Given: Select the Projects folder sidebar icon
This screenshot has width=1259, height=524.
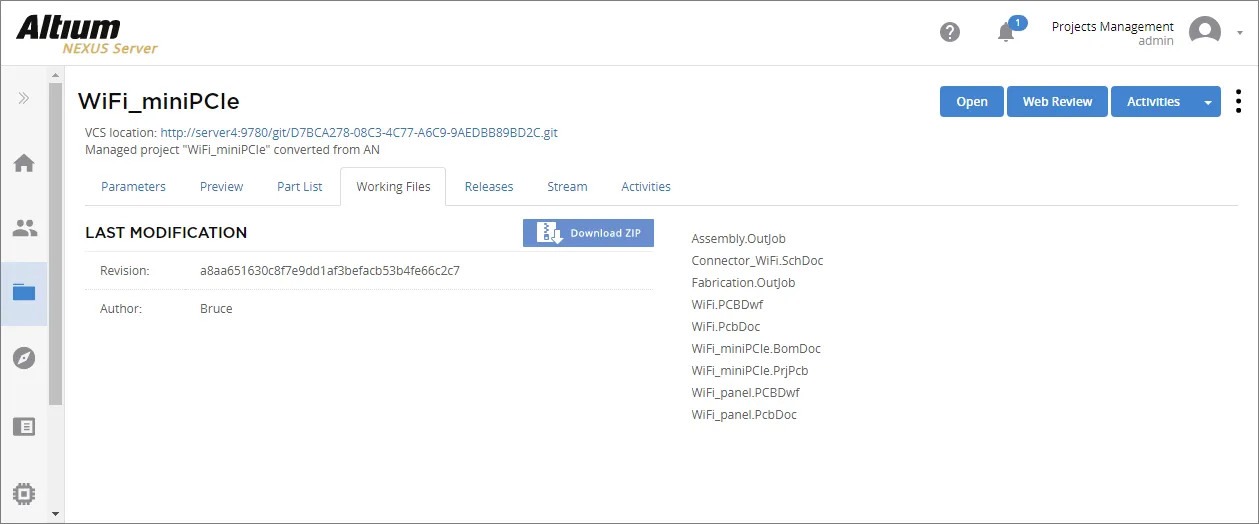Looking at the screenshot, I should (x=24, y=293).
